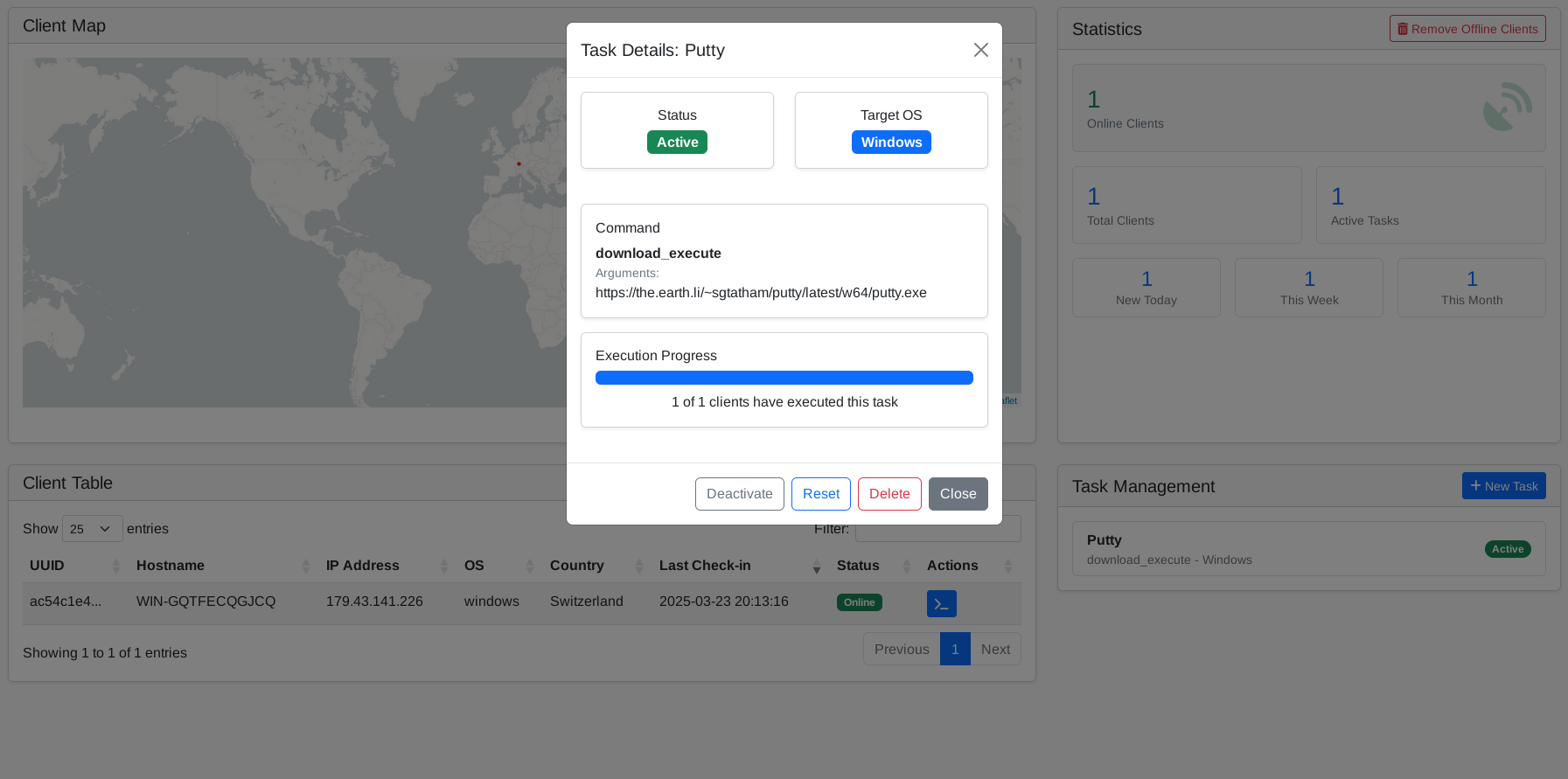1568x779 pixels.
Task: Close the Task Details dialog with X
Action: [x=981, y=50]
